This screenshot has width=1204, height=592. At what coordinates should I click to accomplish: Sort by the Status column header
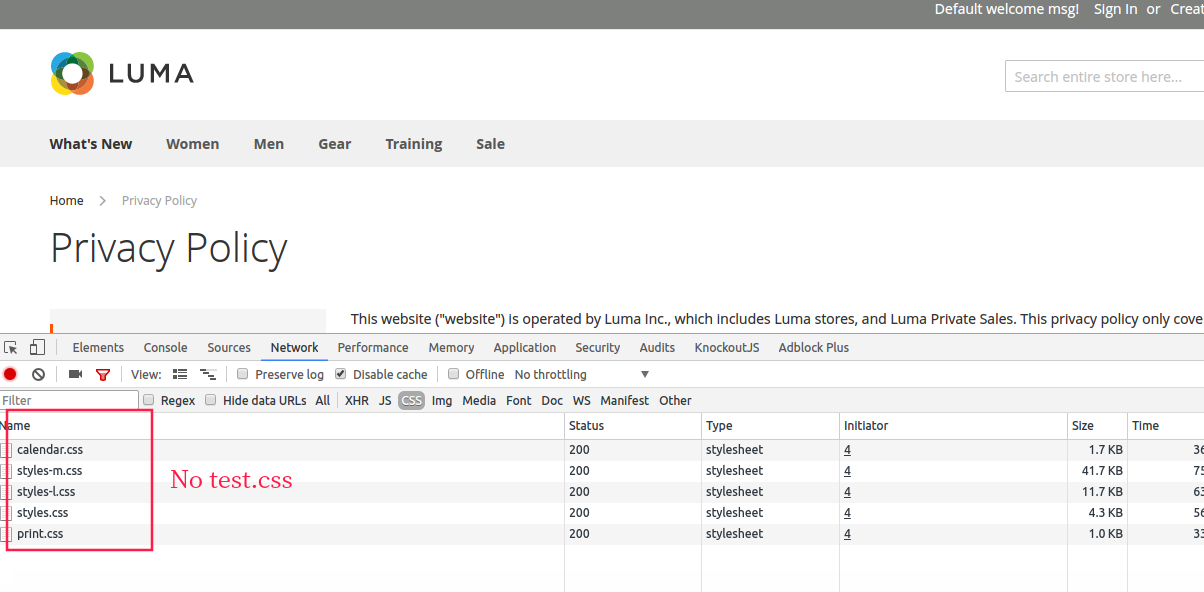(x=633, y=426)
